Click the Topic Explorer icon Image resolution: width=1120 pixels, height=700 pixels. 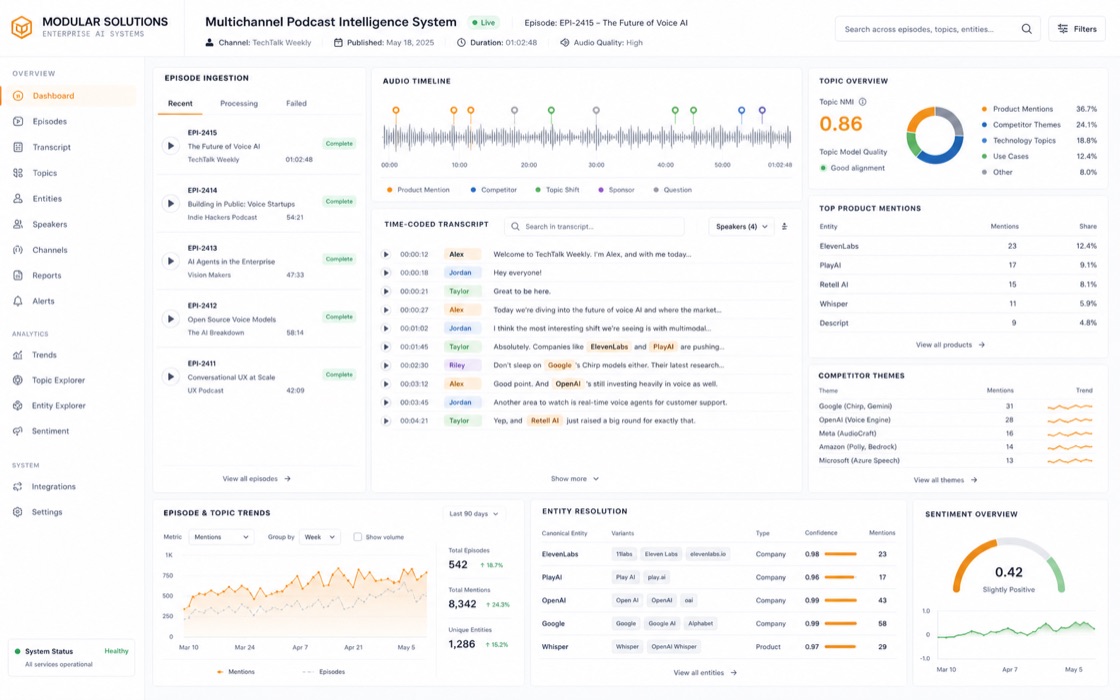click(x=18, y=381)
